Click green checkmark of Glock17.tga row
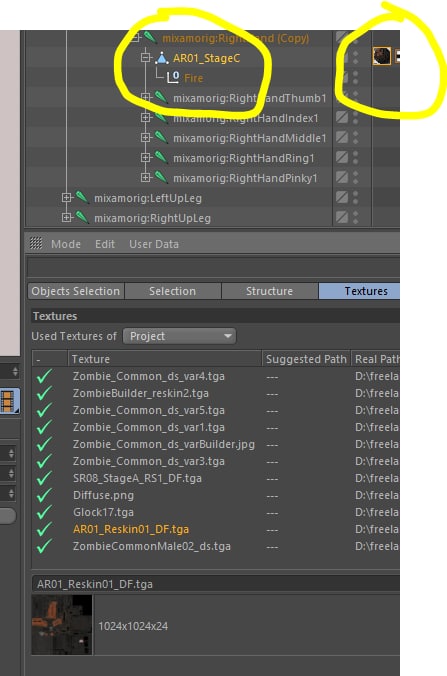The image size is (447, 676). tap(44, 512)
